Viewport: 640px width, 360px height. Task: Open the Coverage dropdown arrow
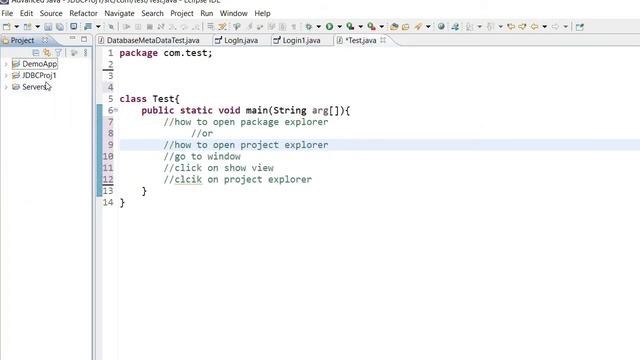click(360, 27)
